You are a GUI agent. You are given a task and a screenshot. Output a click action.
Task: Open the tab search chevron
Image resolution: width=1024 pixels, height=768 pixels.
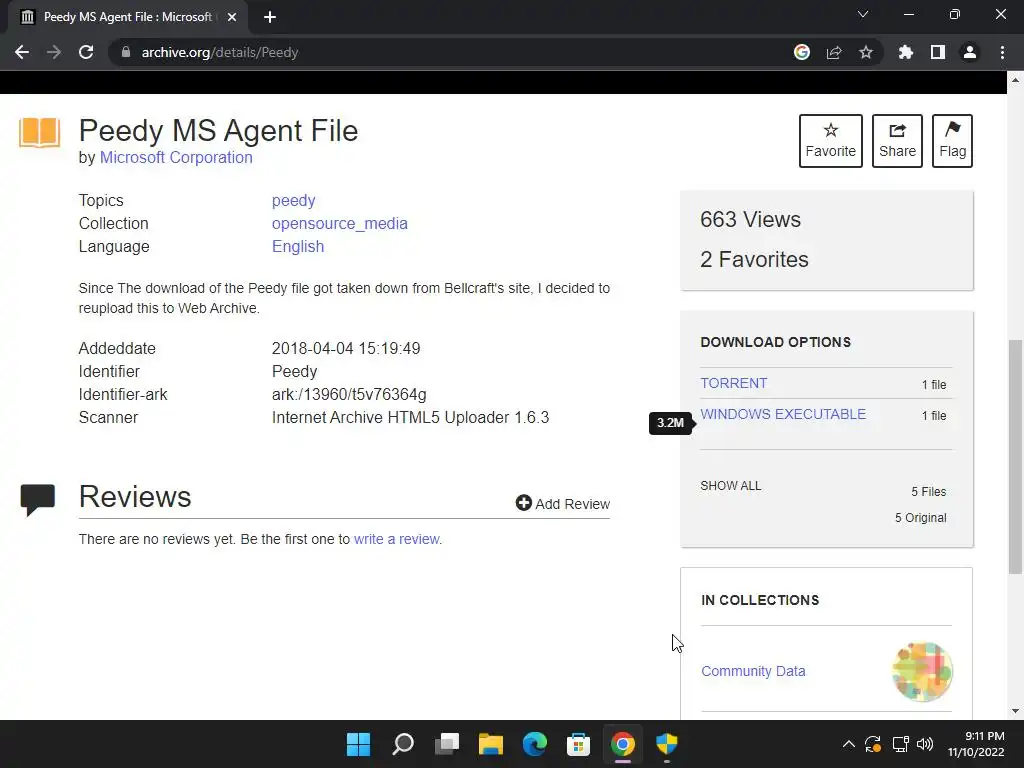pos(863,14)
